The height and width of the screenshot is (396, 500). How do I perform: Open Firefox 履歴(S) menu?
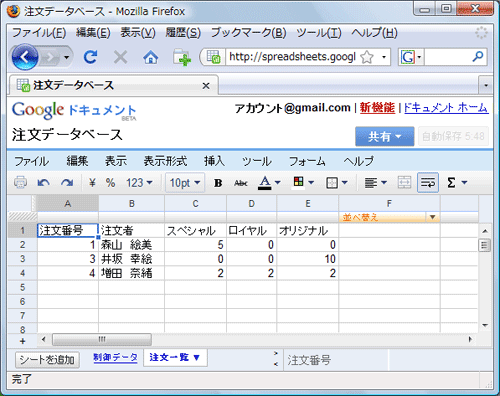tap(183, 33)
